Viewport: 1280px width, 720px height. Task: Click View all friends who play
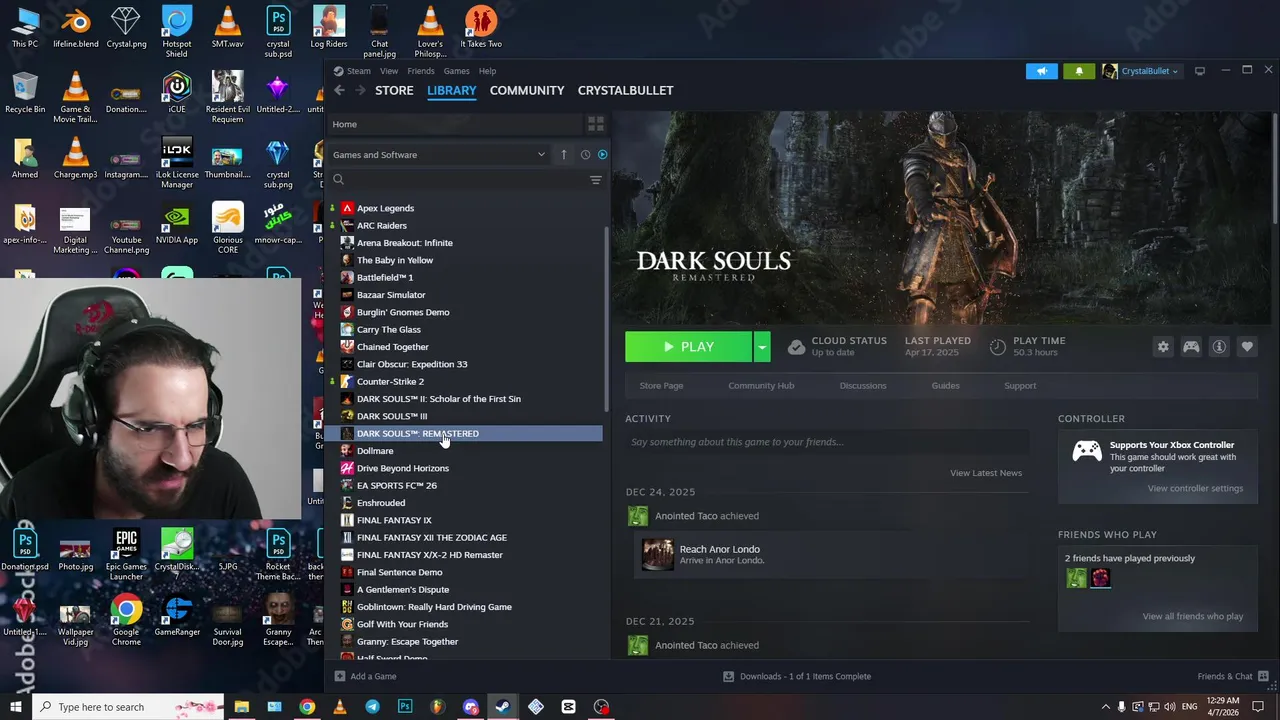(1193, 616)
